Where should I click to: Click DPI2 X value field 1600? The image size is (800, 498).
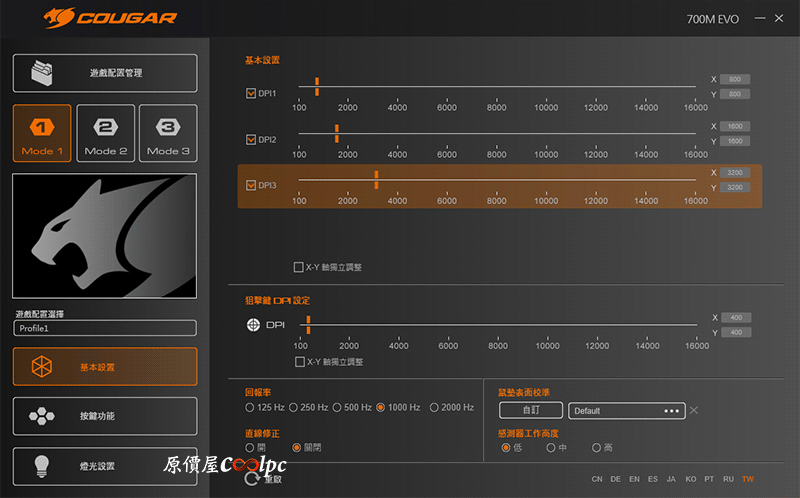click(735, 126)
